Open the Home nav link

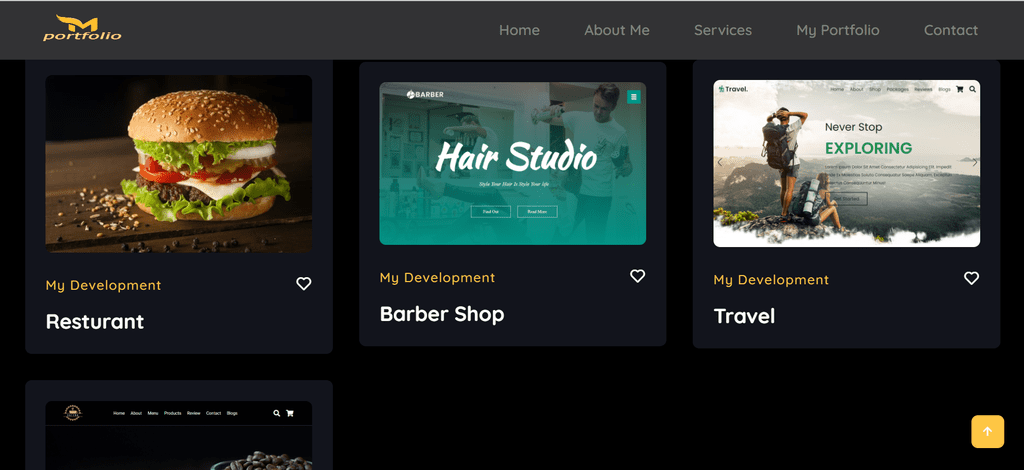click(519, 30)
